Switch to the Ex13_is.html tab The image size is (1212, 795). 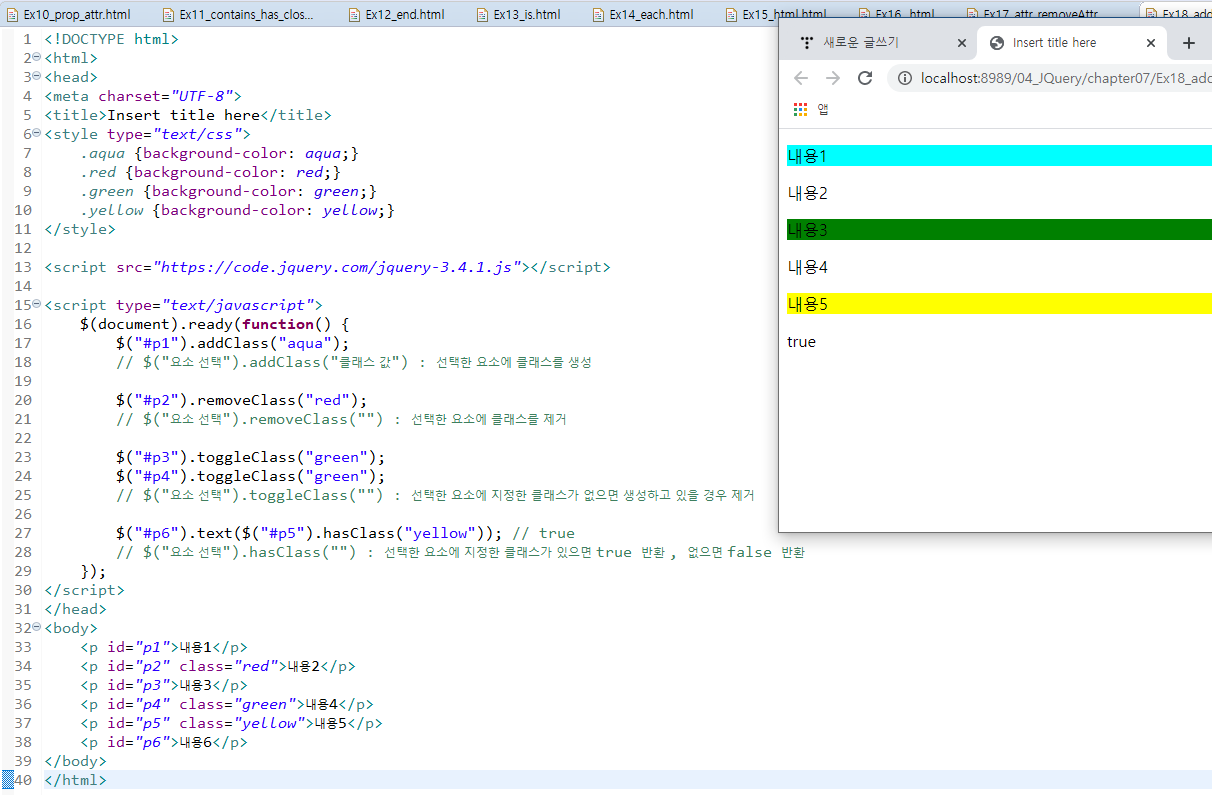(518, 14)
